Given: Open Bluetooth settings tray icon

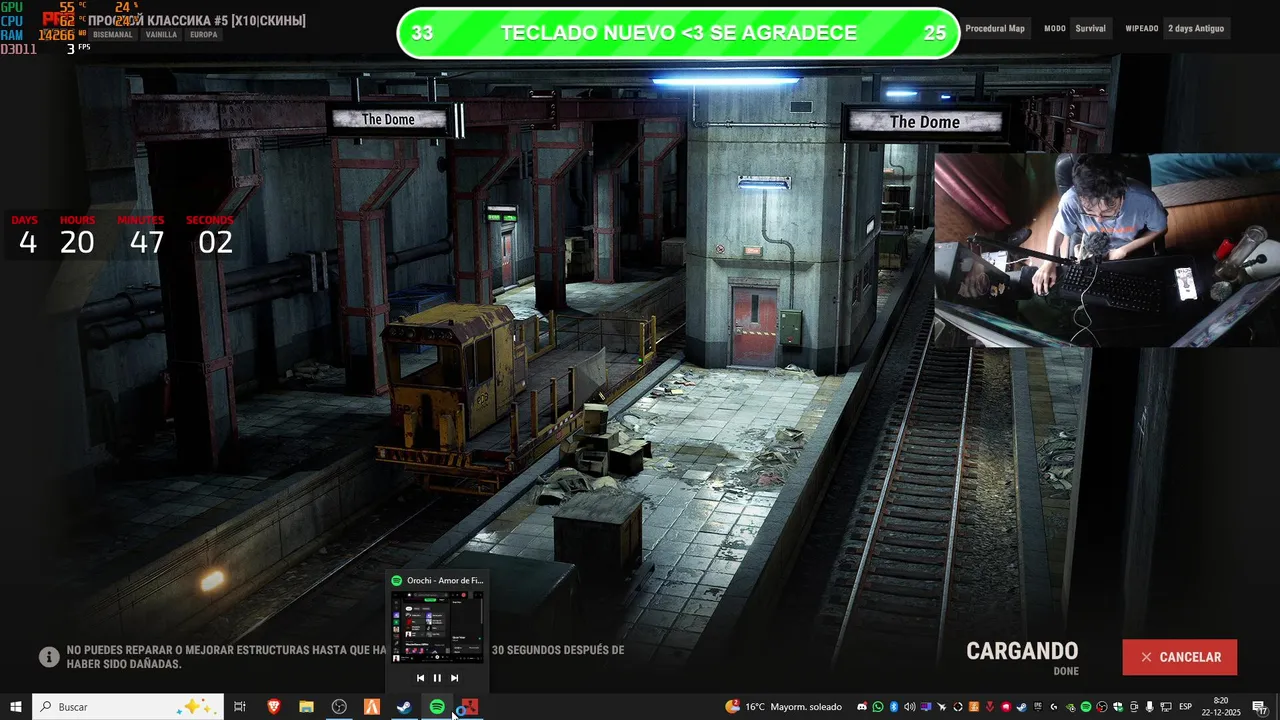Looking at the screenshot, I should coord(894,707).
